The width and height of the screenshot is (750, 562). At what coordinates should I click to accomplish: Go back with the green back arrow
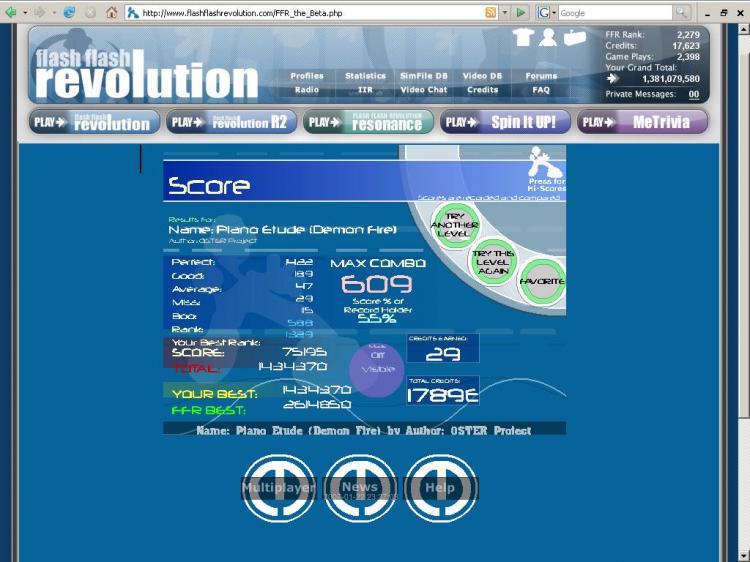tap(11, 12)
